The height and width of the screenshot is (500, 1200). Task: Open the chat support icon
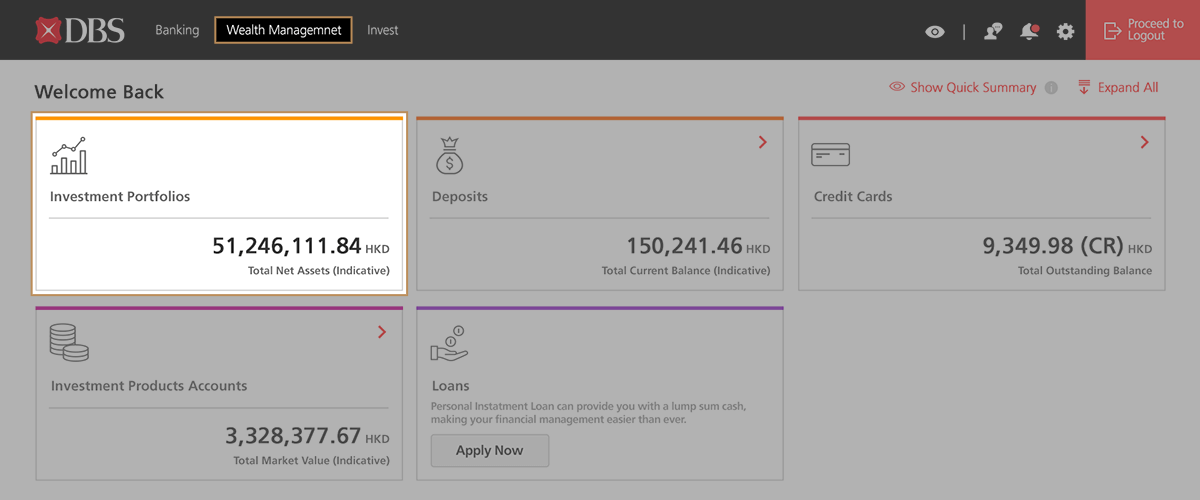(x=992, y=31)
